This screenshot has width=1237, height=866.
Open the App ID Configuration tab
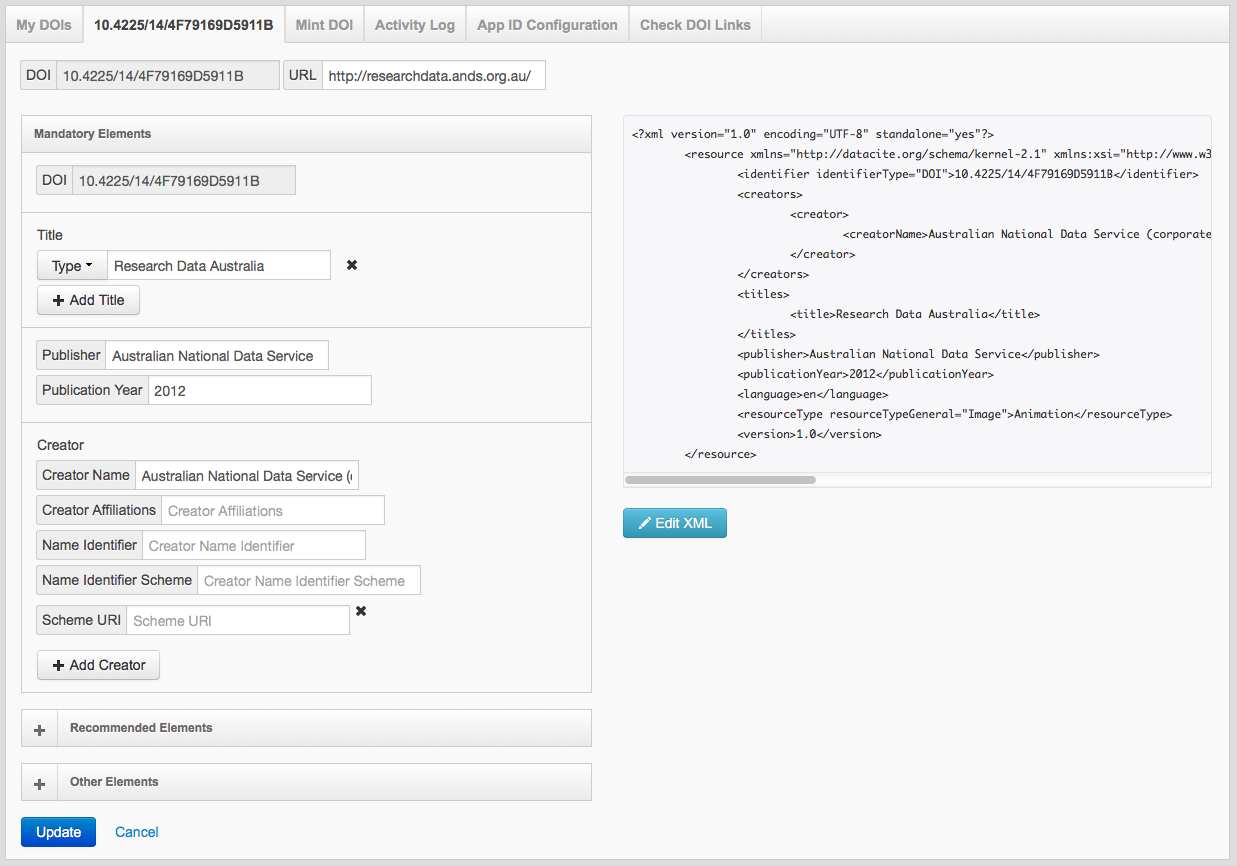point(547,25)
